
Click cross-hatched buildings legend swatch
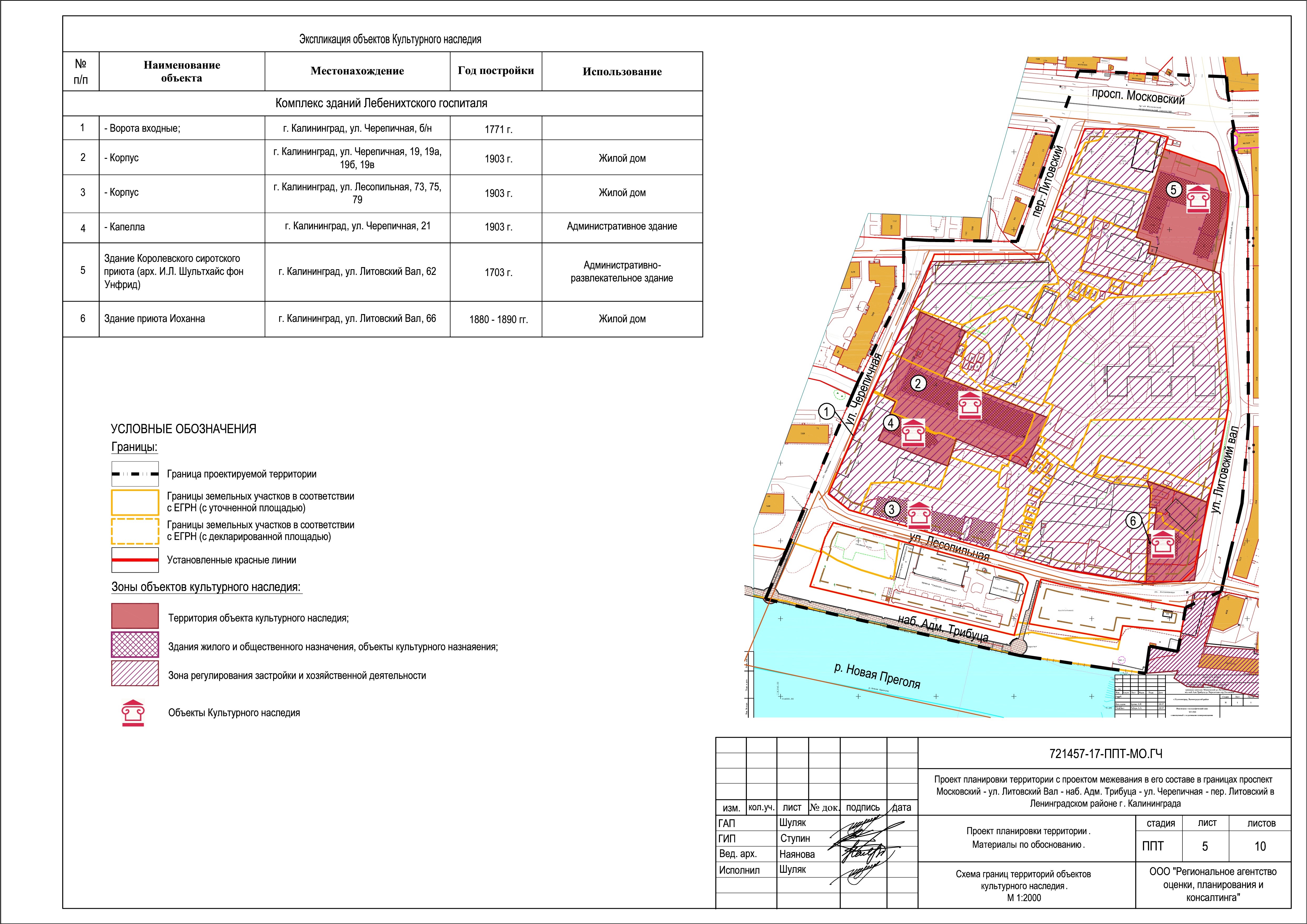[135, 645]
